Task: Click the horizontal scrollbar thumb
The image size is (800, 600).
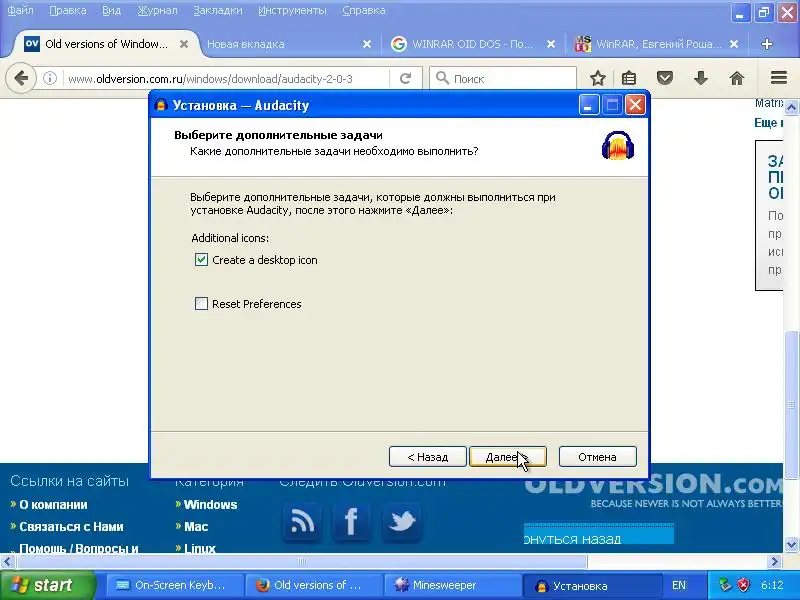Action: click(302, 562)
